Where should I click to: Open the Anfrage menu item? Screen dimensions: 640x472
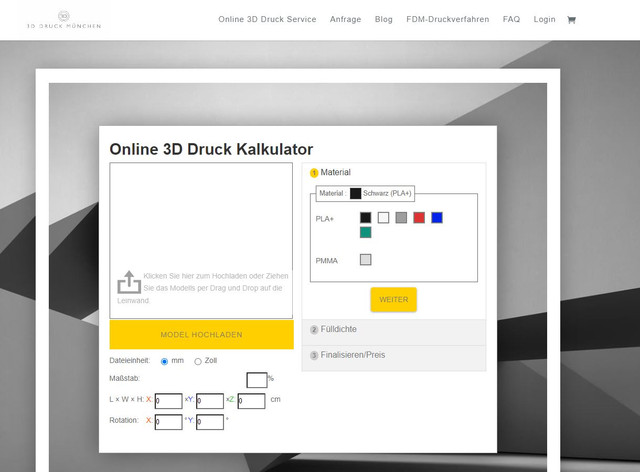coord(346,19)
